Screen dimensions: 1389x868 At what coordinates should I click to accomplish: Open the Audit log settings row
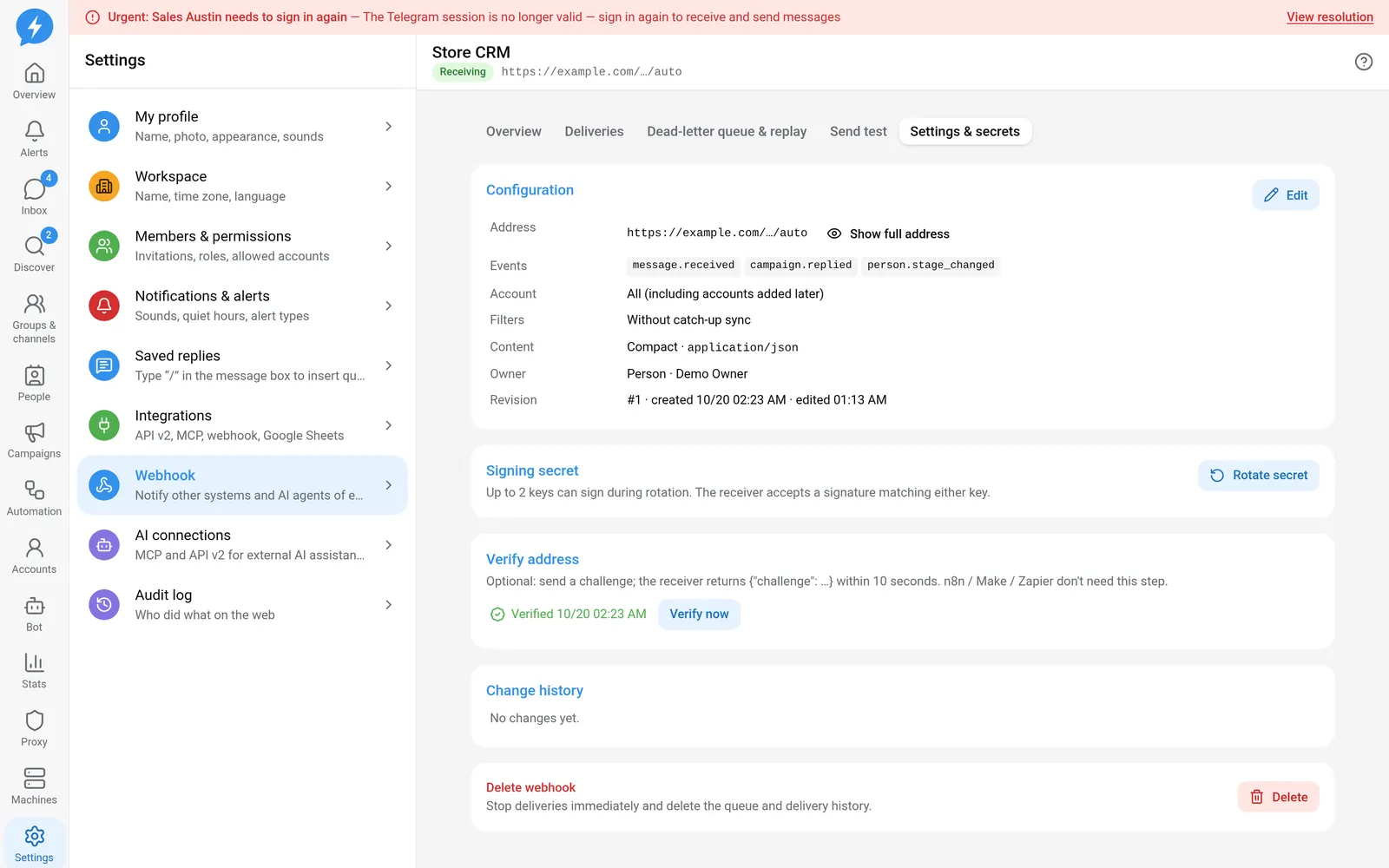(x=242, y=606)
